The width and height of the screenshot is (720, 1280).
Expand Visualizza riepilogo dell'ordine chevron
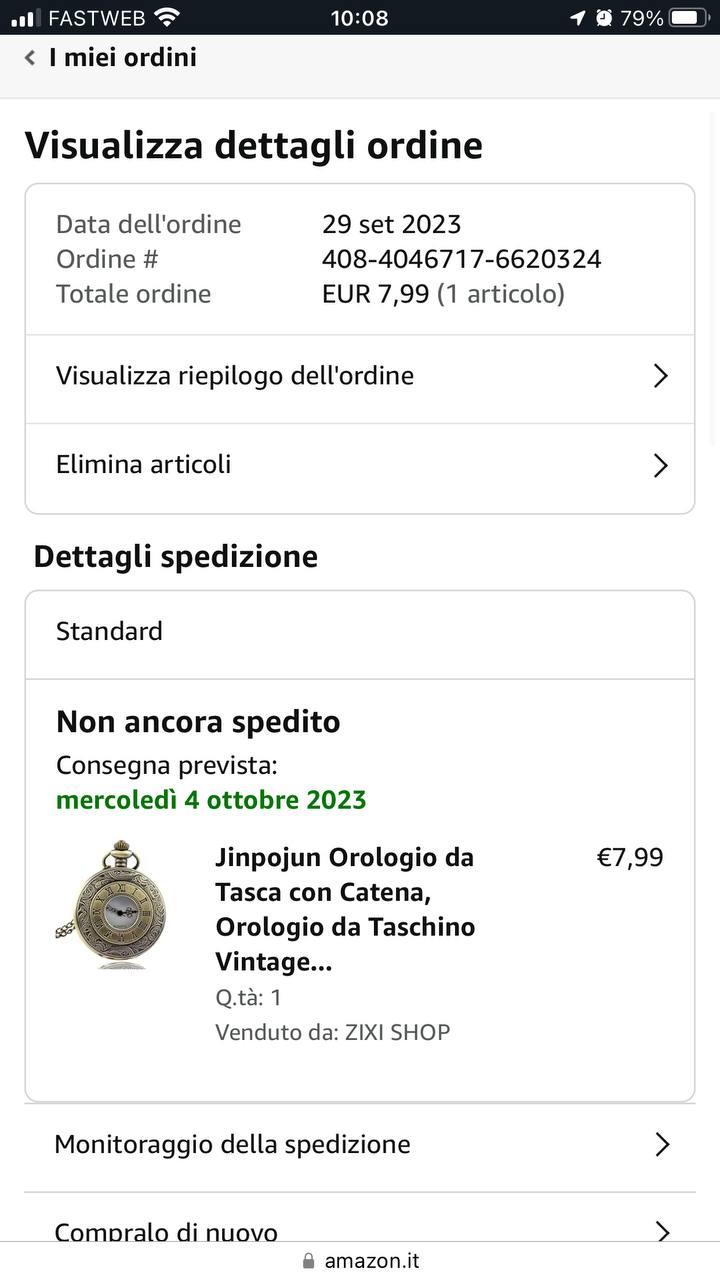(x=660, y=376)
